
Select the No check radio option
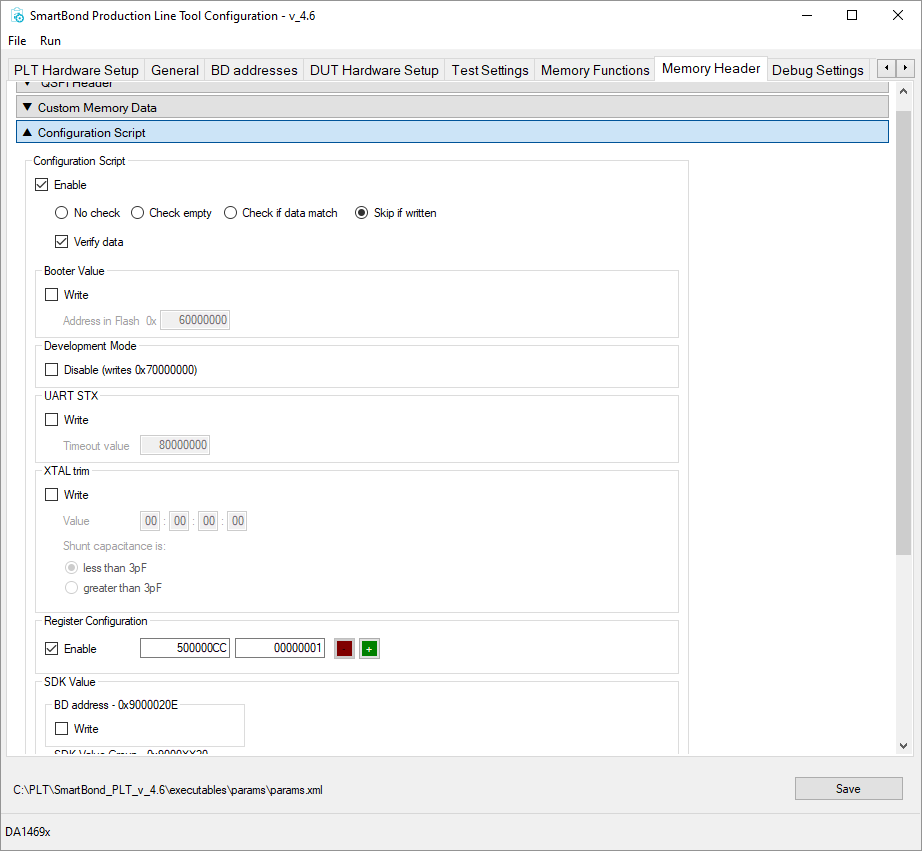click(x=61, y=213)
